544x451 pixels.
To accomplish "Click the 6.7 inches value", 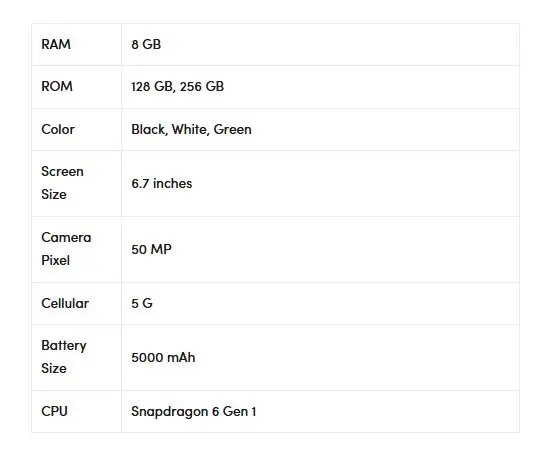I will point(162,184).
